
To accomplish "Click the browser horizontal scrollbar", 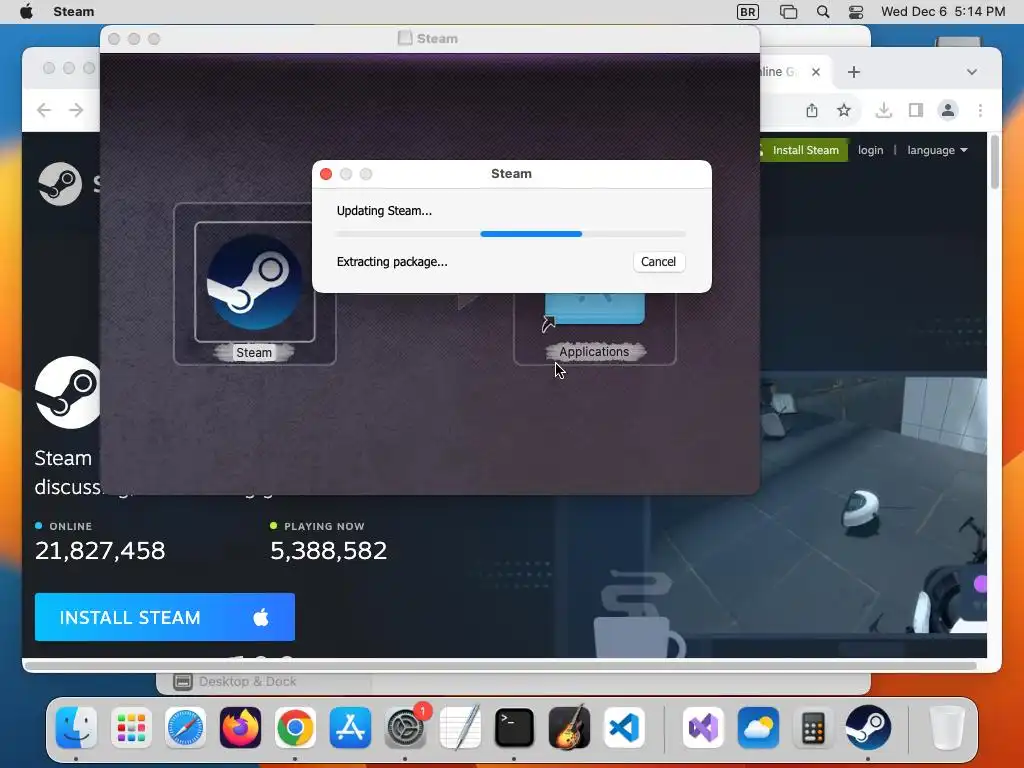I will (x=502, y=665).
